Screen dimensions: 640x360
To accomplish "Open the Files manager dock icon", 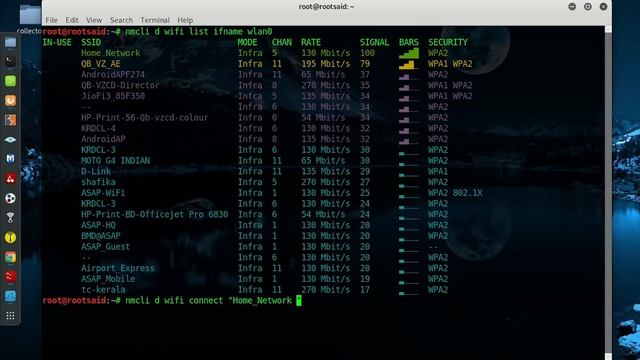I will pos(10,42).
